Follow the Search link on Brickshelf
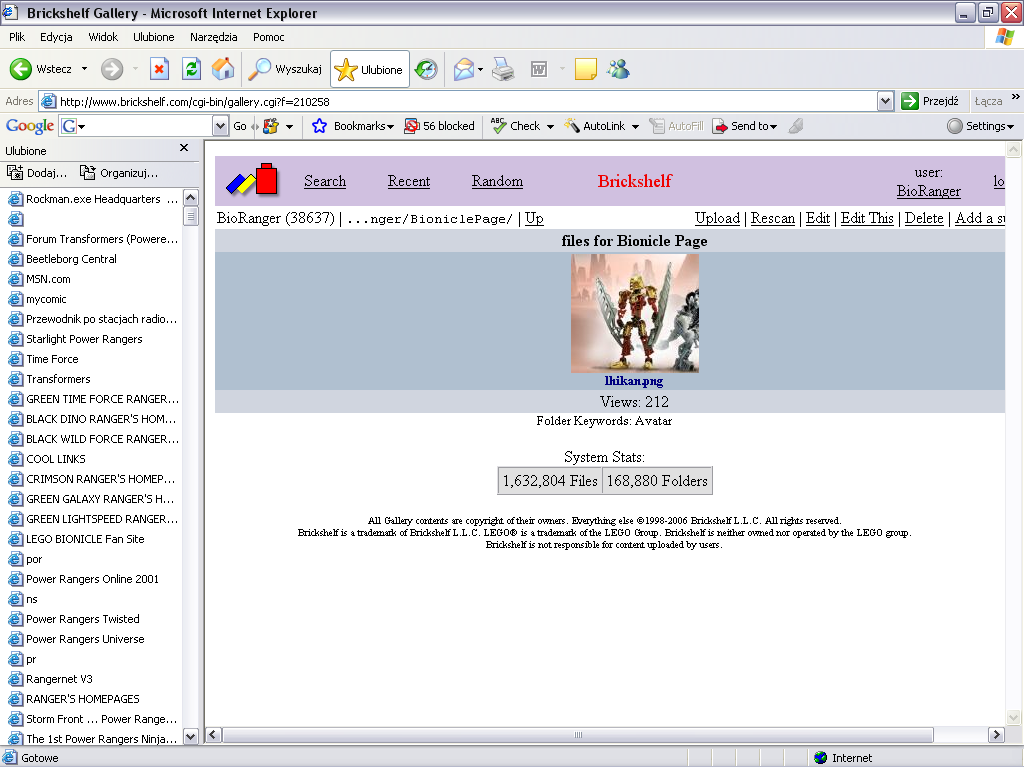 coord(325,181)
